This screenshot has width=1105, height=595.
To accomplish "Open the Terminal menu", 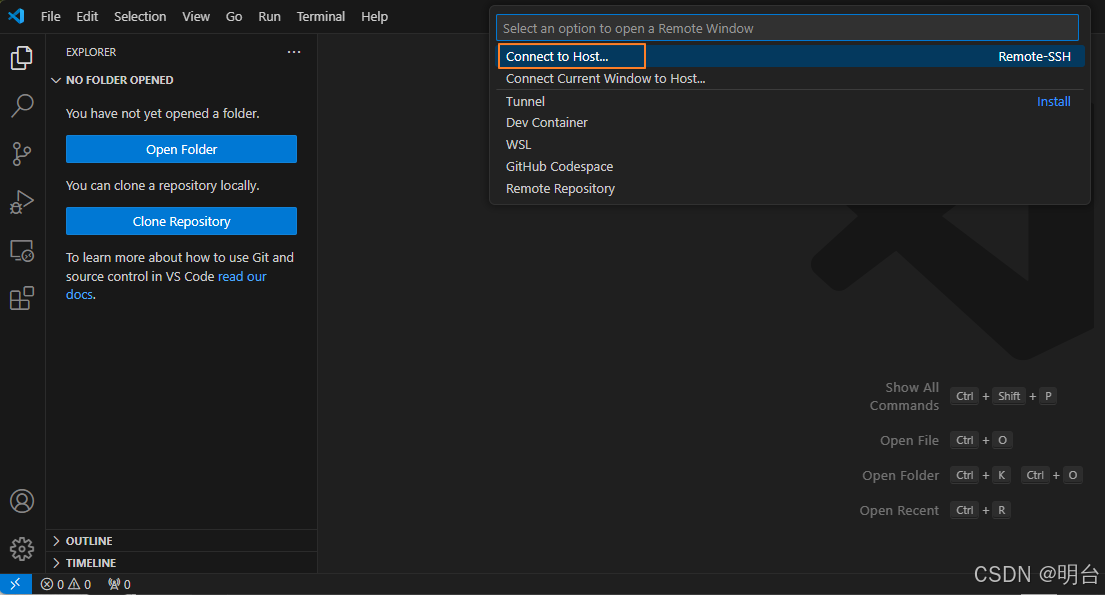I will pyautogui.click(x=321, y=16).
